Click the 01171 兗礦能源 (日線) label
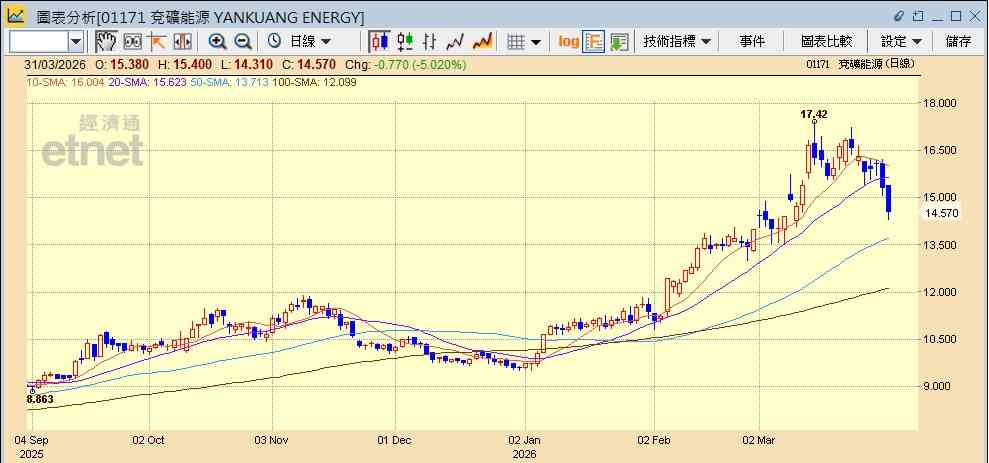 coord(861,64)
